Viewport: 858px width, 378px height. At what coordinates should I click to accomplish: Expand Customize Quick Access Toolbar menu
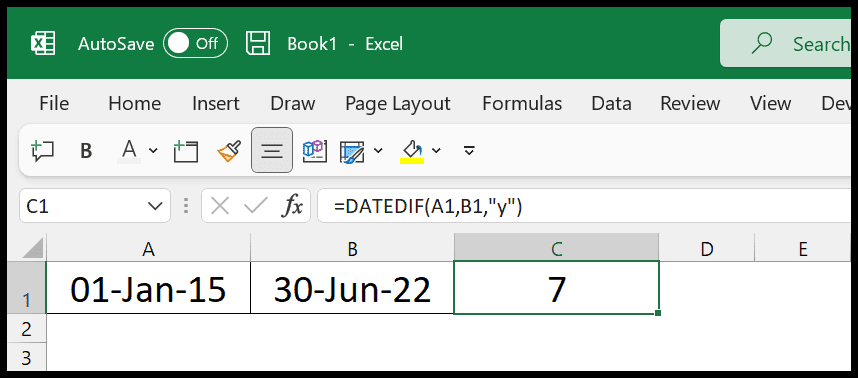pos(468,150)
